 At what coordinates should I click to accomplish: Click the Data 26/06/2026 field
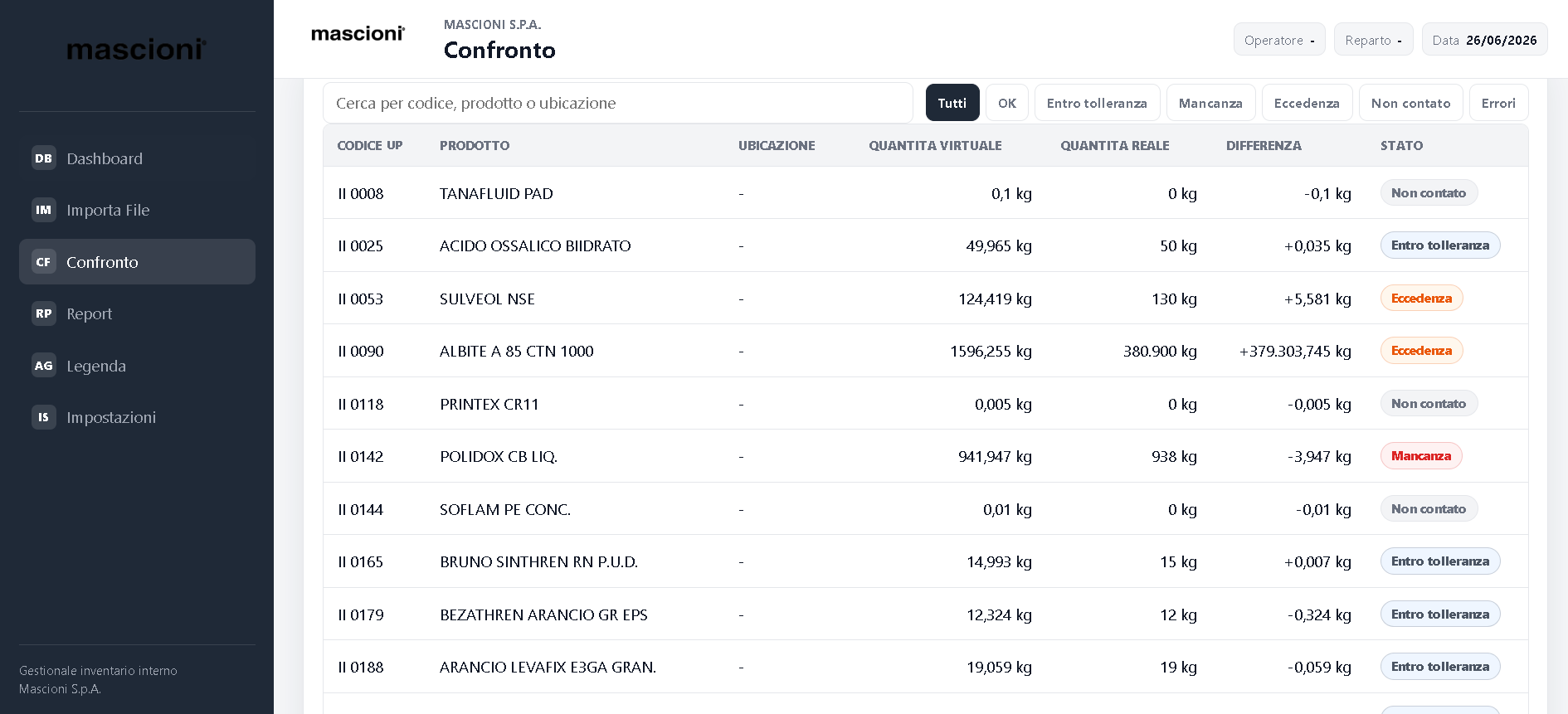tap(1484, 40)
